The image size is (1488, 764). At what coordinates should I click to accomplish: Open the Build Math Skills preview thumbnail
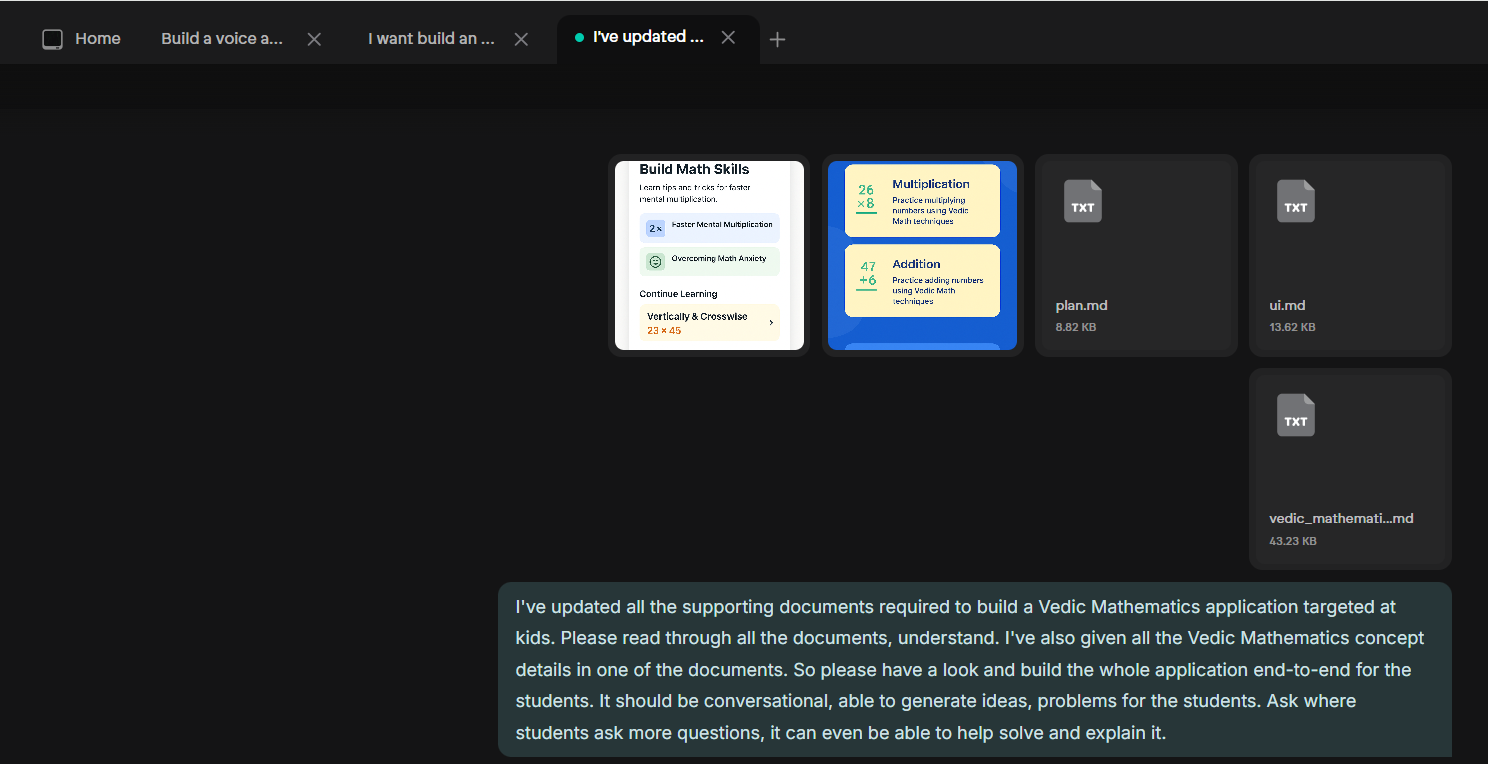coord(708,255)
